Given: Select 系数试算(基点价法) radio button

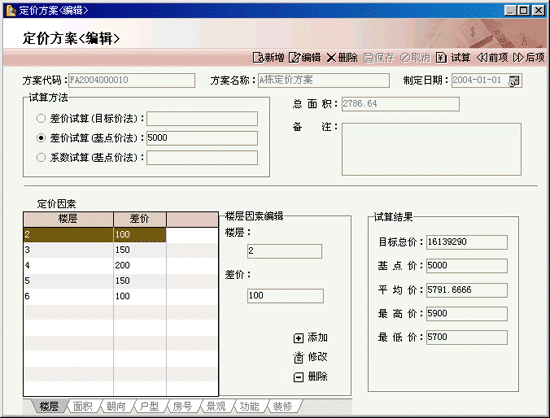Looking at the screenshot, I should pyautogui.click(x=41, y=157).
